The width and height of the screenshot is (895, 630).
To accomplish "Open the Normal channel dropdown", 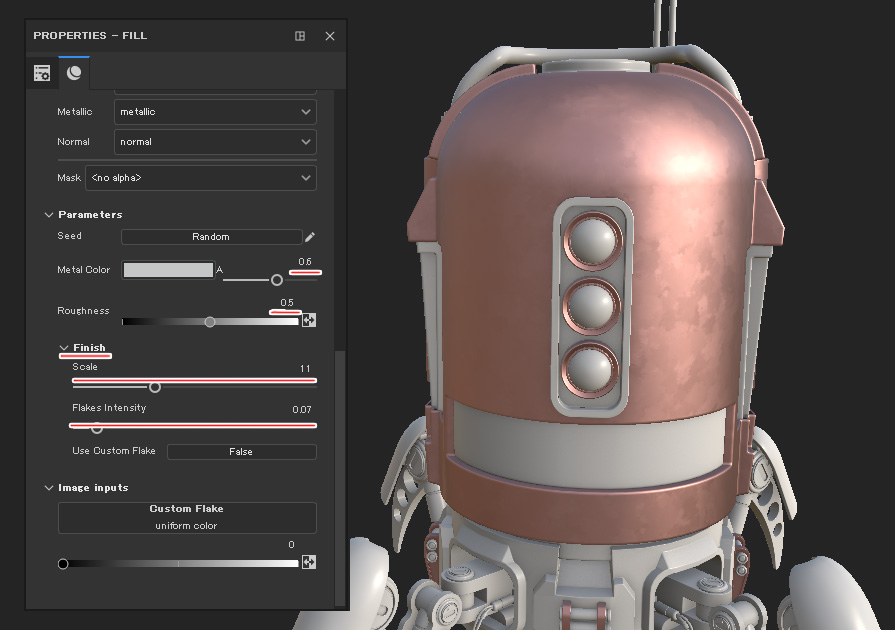I will tap(215, 142).
